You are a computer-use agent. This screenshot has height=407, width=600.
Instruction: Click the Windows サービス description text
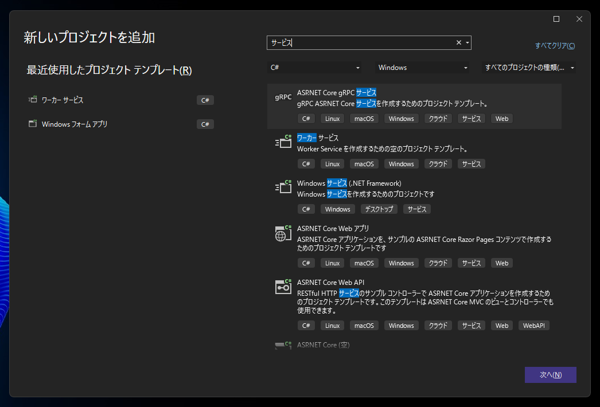365,194
